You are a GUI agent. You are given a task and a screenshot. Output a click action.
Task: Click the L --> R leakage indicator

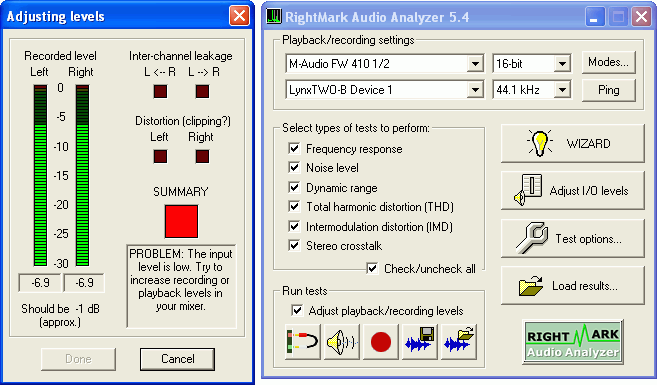(202, 91)
